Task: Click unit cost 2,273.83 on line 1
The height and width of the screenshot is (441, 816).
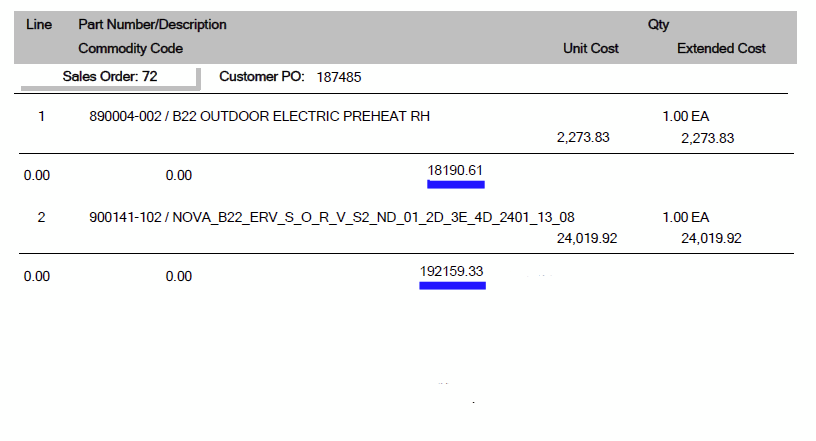Action: [583, 137]
